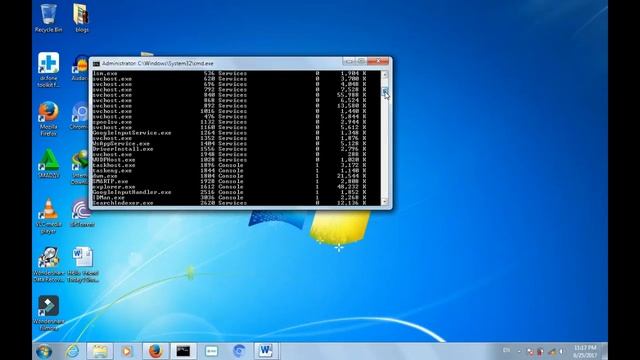Maximize the cmd.exe window
Screen dimensions: 640x360
click(361, 61)
